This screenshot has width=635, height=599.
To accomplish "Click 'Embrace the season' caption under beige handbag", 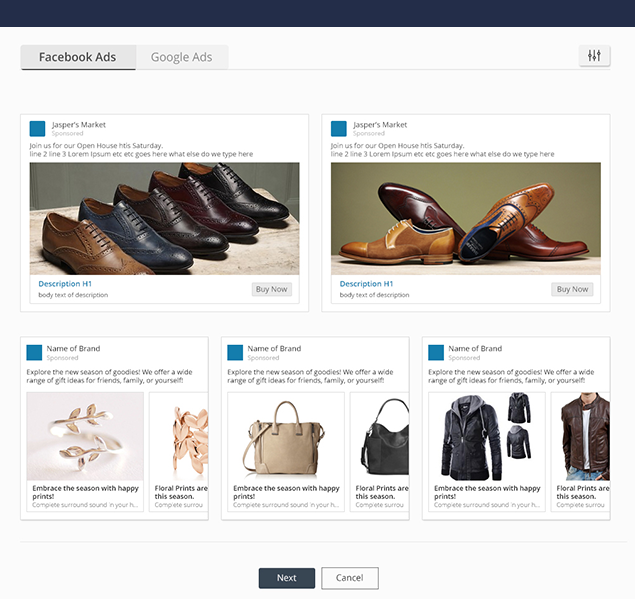I will point(286,492).
